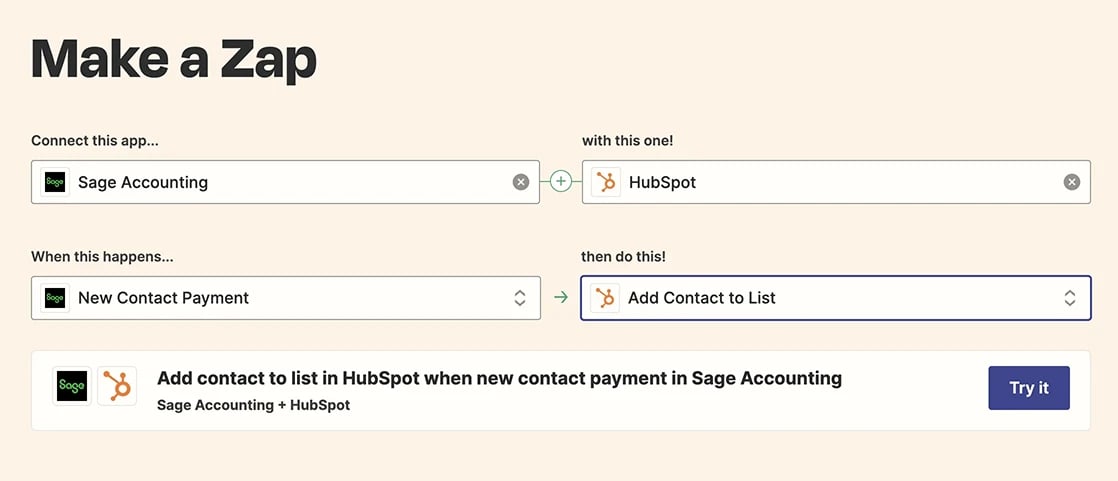The height and width of the screenshot is (481, 1118).
Task: Open the Add contact to list in HubSpot Zap title
Action: [499, 378]
